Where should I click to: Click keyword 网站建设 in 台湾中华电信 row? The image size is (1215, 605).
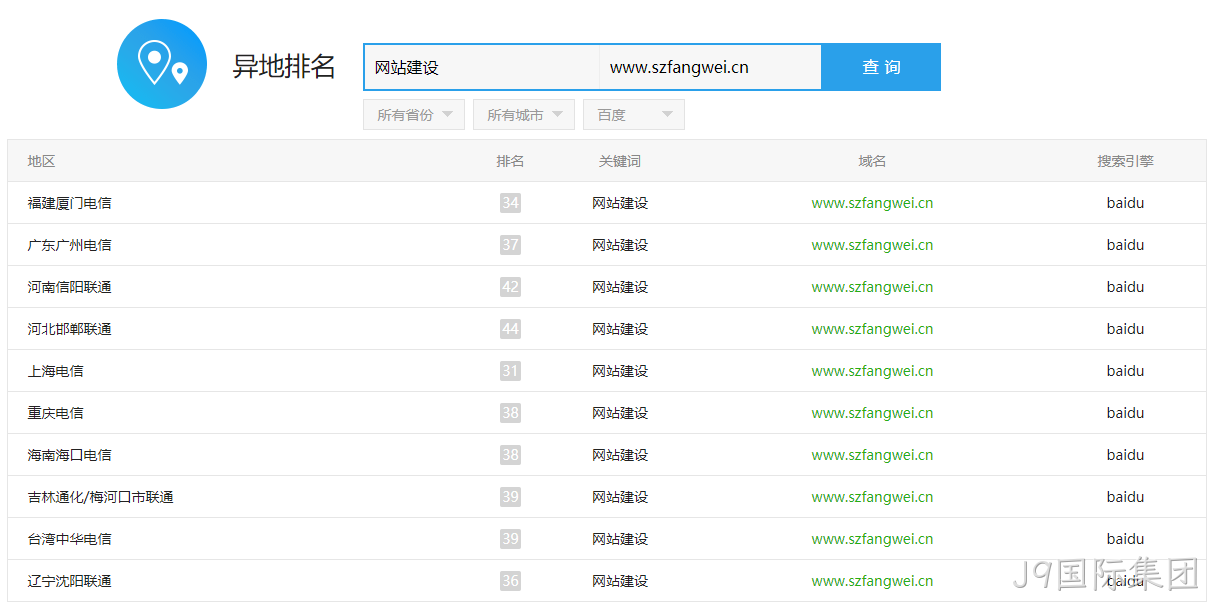[620, 539]
